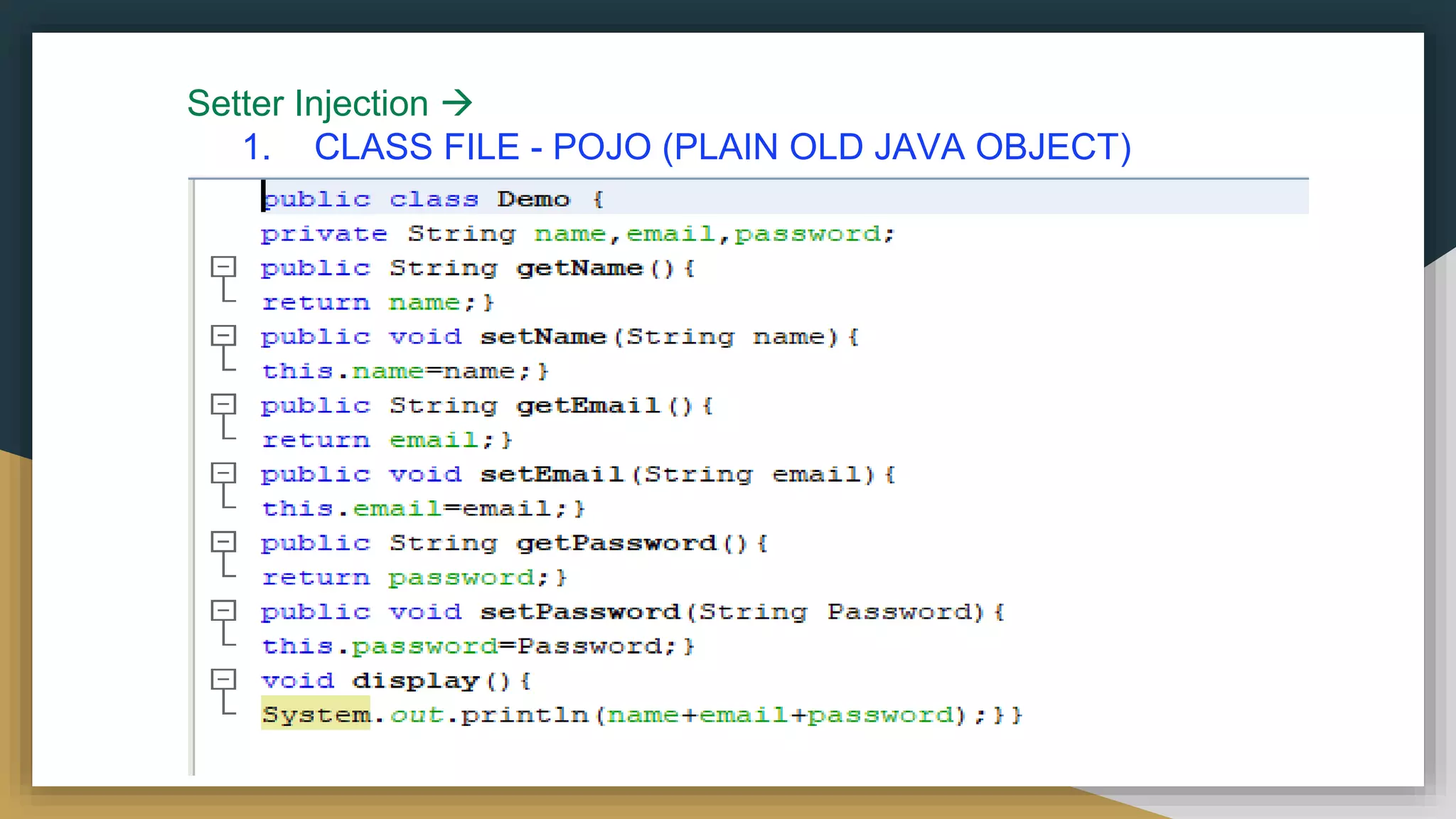Click the 'display' method name
The height and width of the screenshot is (819, 1456).
(x=416, y=681)
